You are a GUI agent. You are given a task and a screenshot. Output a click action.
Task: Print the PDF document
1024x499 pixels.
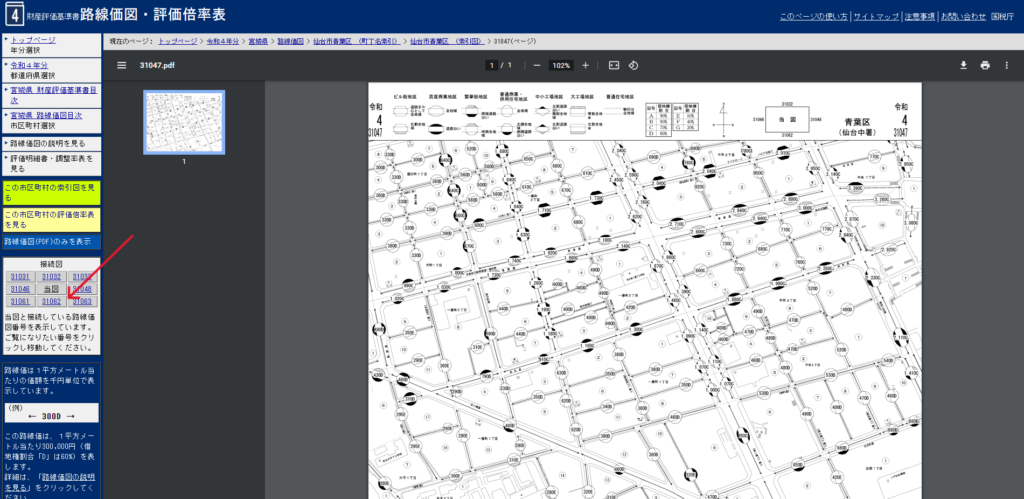pos(985,65)
